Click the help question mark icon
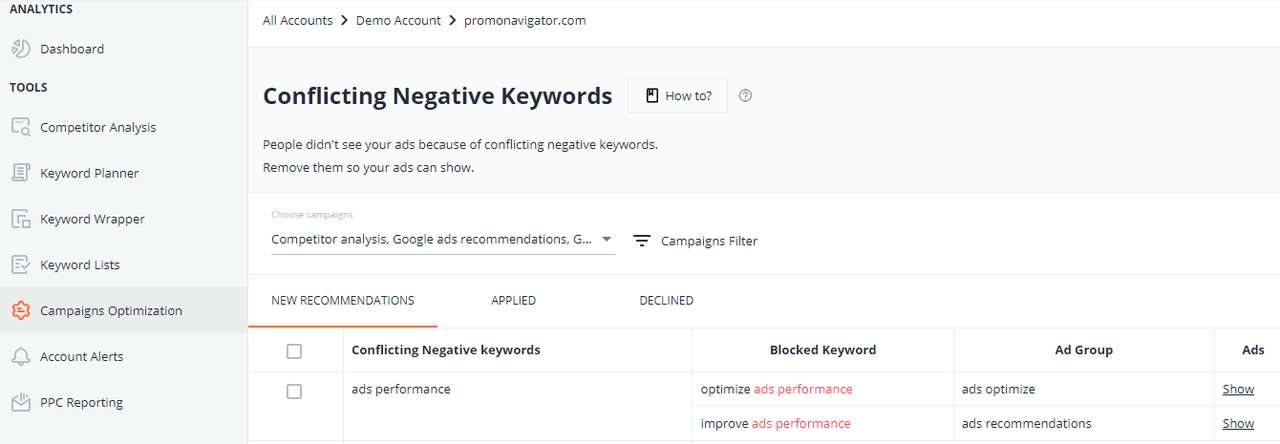This screenshot has width=1280, height=444. [745, 96]
